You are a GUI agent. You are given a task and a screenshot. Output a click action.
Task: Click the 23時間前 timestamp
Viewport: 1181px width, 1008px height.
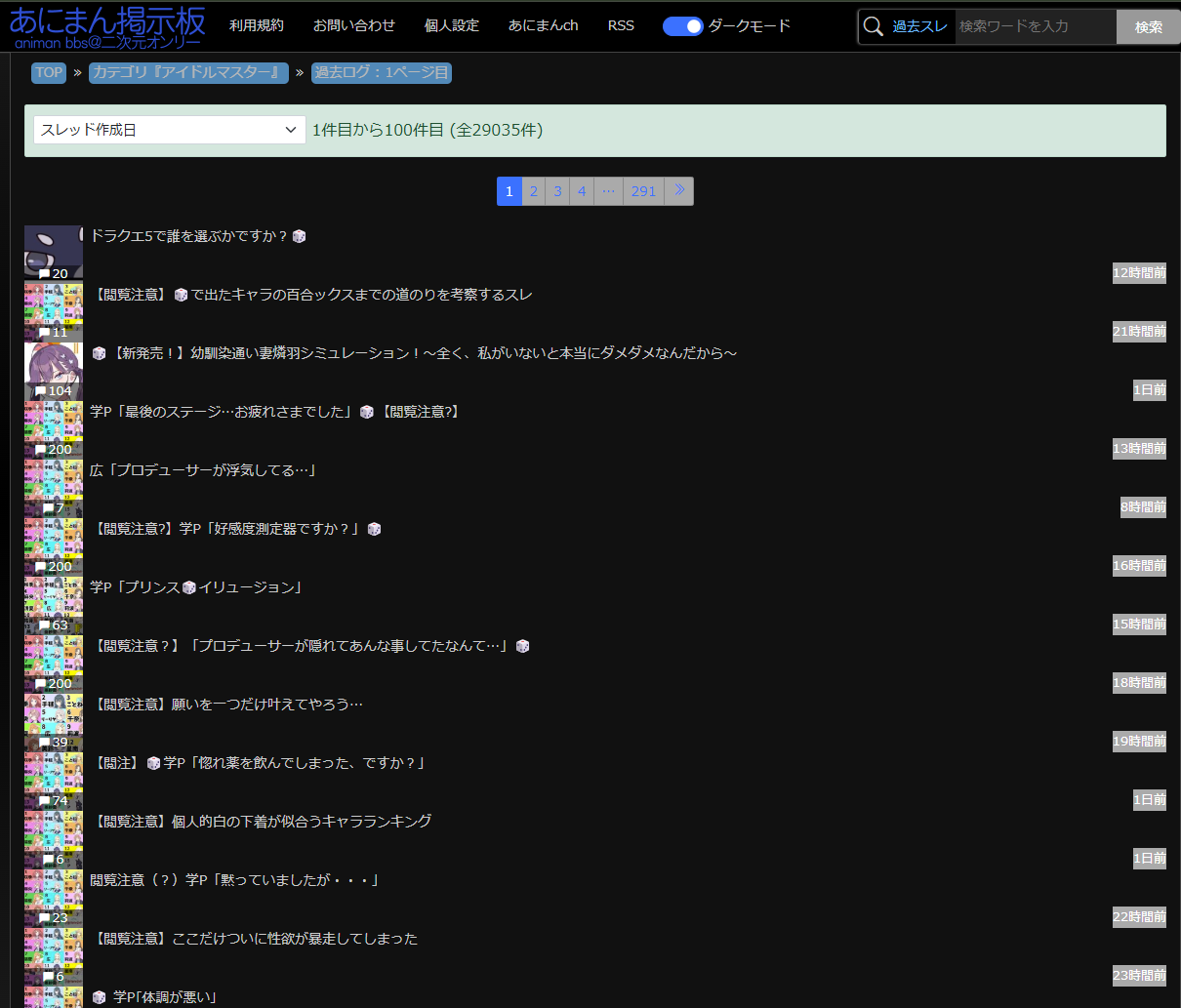pos(1139,976)
